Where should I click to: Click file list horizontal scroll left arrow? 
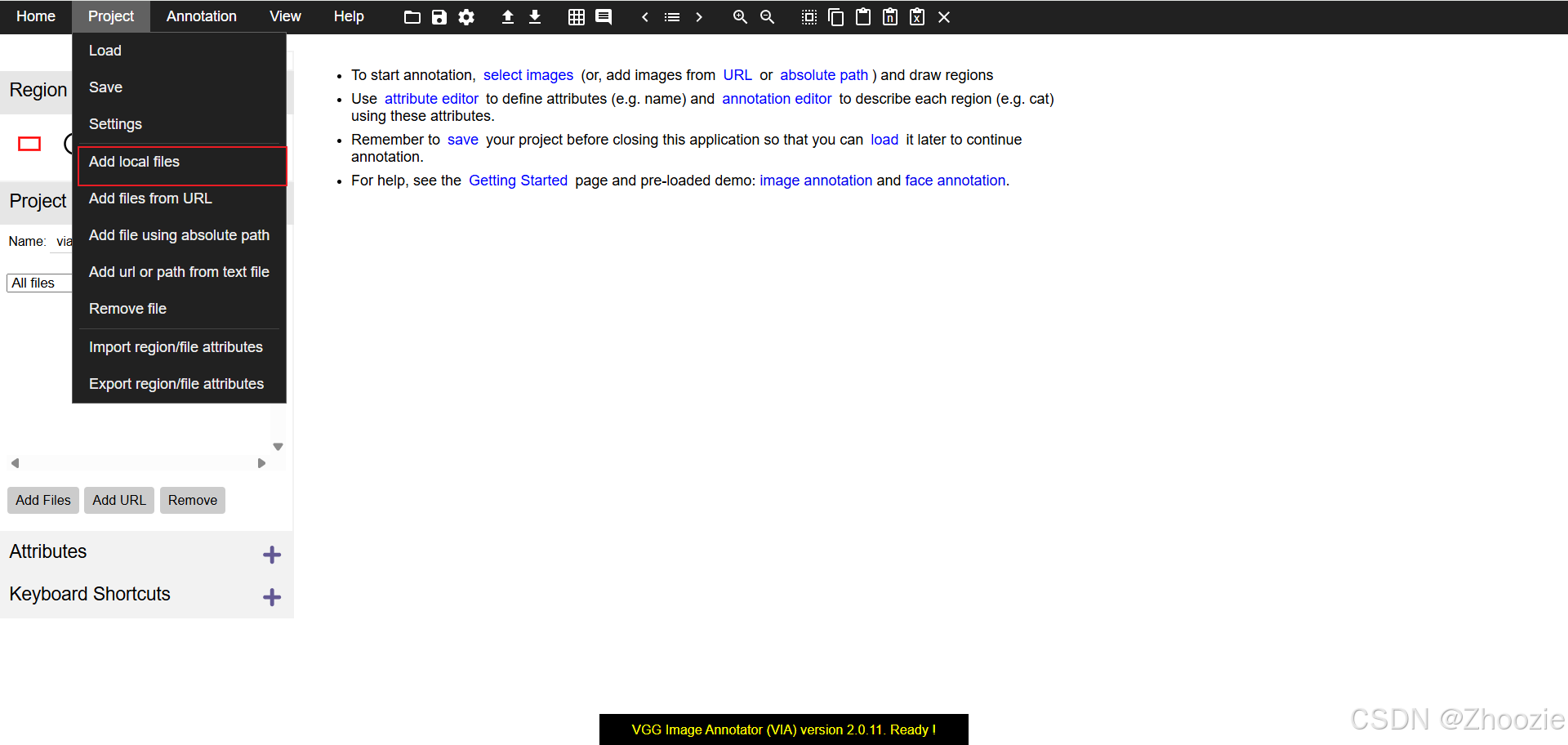[x=15, y=463]
